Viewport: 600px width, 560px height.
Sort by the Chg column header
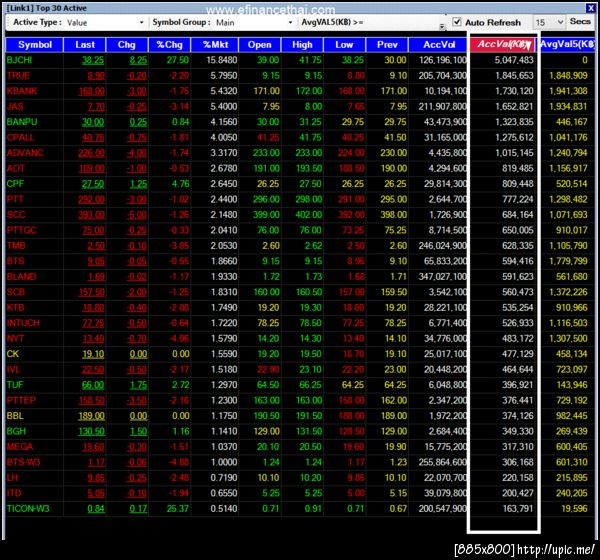tap(127, 45)
